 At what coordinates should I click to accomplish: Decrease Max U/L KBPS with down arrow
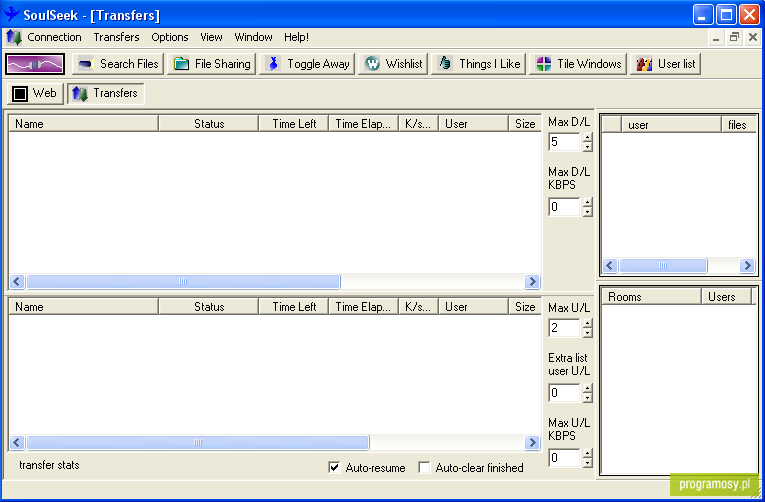click(587, 462)
